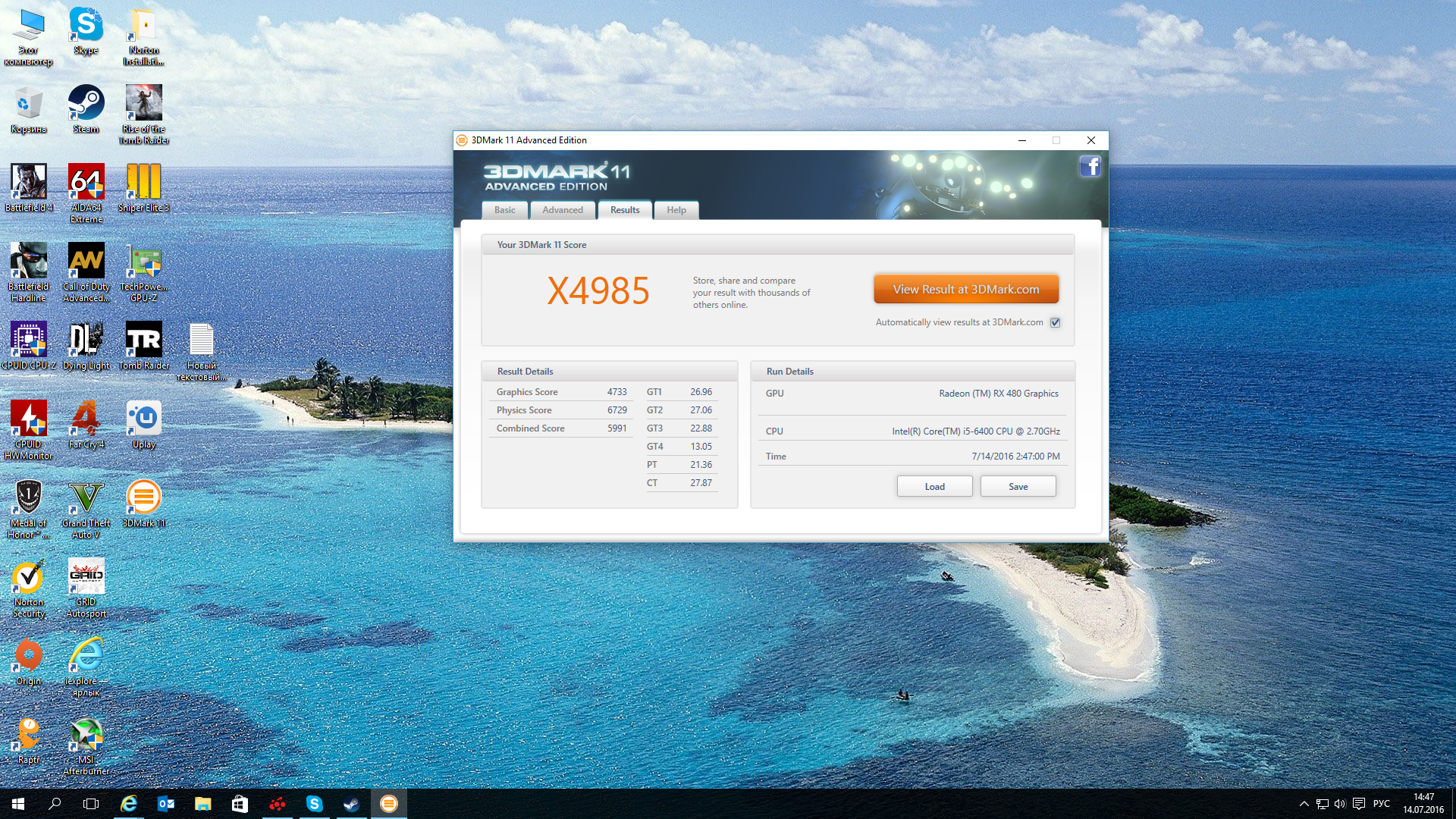Toggle automatically view results at 3DMark.com checkbox
Viewport: 1456px width, 819px height.
click(1055, 322)
